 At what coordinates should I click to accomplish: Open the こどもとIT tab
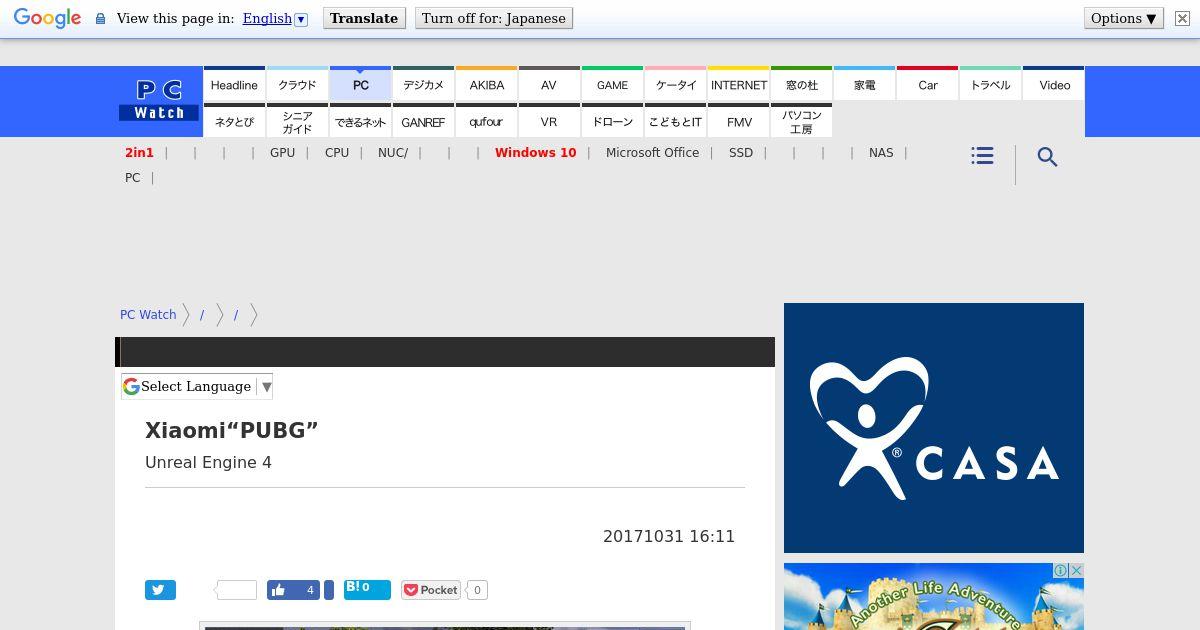click(675, 121)
